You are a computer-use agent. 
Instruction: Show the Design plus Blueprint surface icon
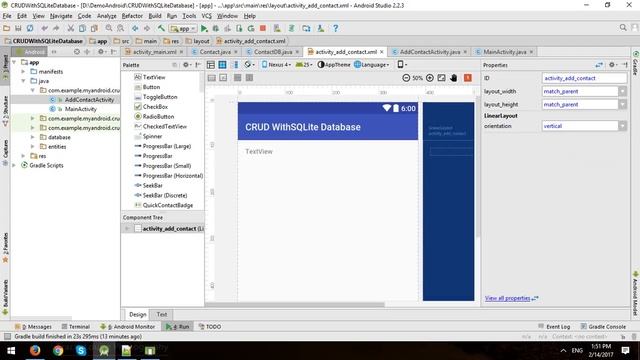[236, 64]
